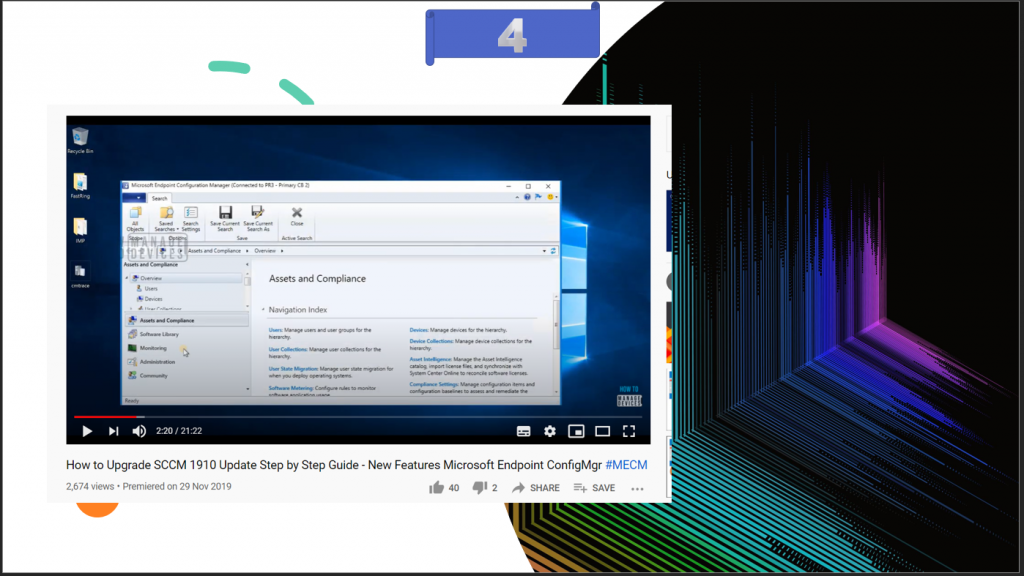This screenshot has width=1024, height=576.
Task: Select the Search ribbon tab
Action: (x=159, y=198)
